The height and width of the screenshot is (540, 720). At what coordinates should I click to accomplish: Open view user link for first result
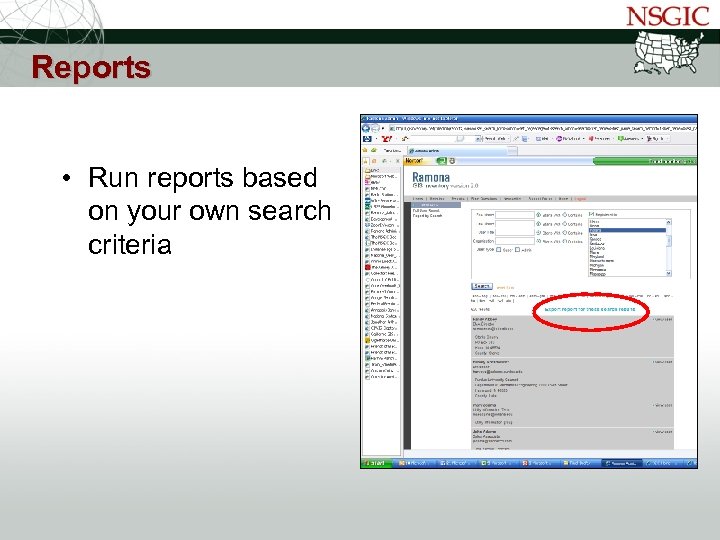663,319
